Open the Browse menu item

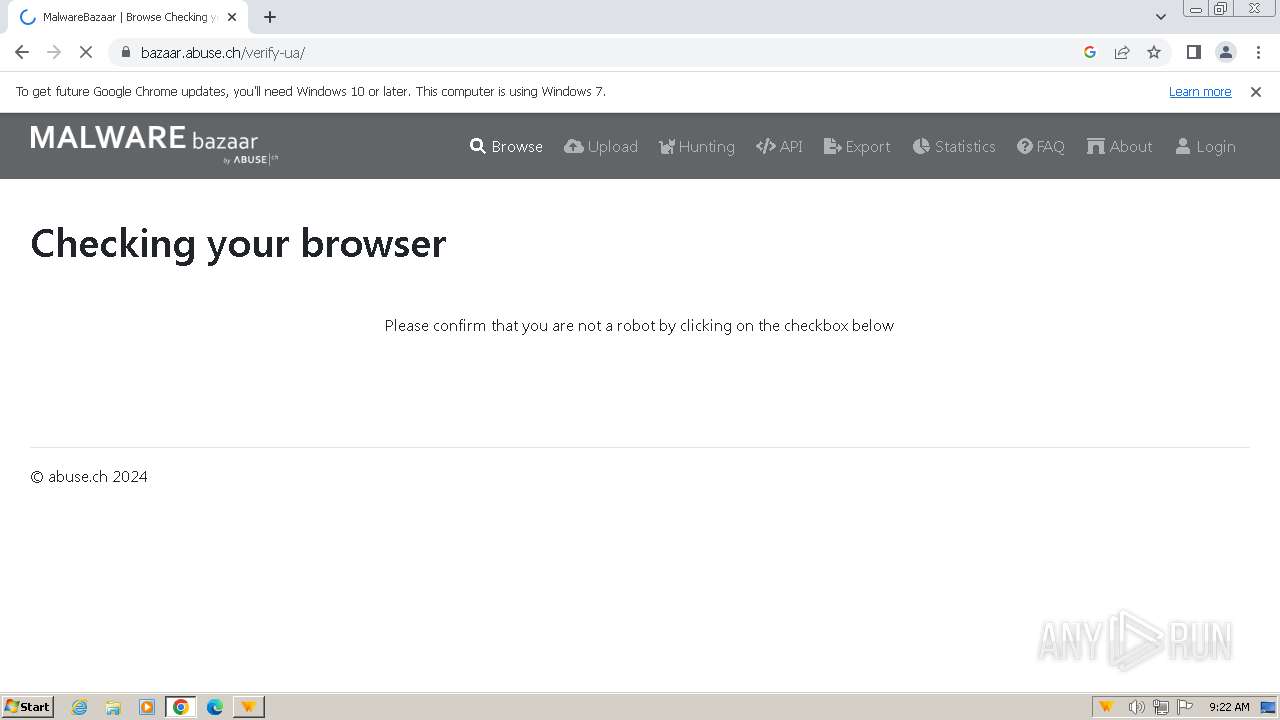[506, 146]
